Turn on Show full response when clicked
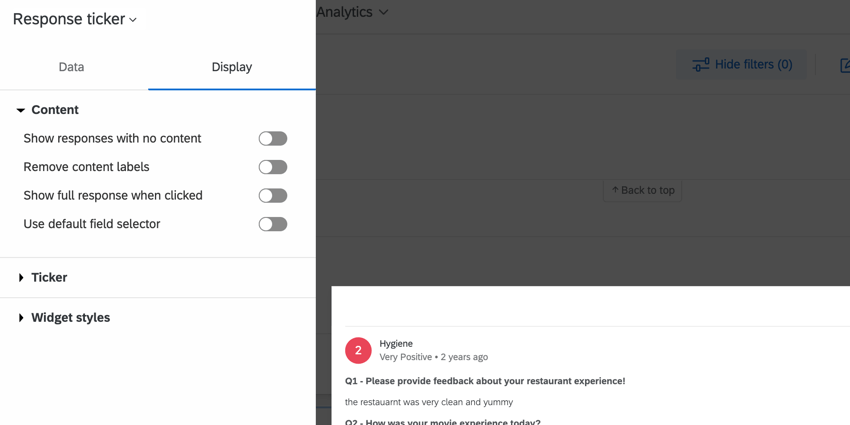 point(273,196)
